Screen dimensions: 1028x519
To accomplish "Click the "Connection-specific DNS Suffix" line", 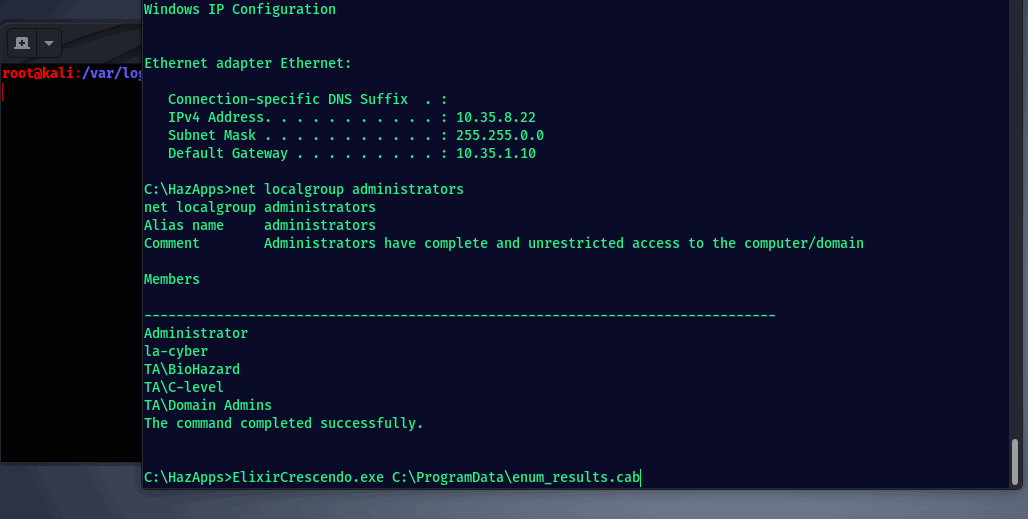I will [x=290, y=99].
